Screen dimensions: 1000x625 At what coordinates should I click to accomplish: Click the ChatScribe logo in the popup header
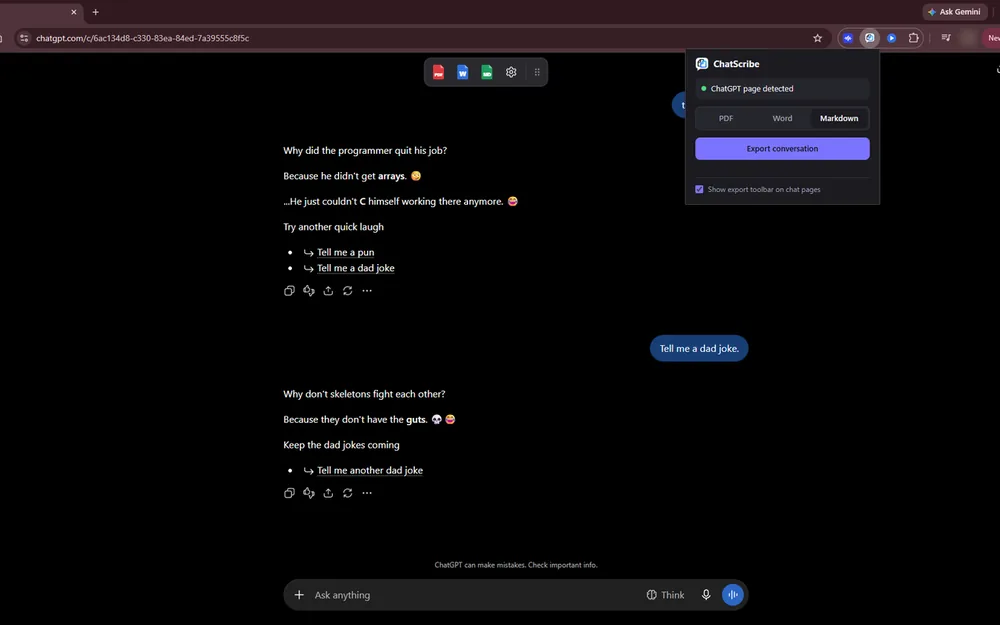(702, 64)
